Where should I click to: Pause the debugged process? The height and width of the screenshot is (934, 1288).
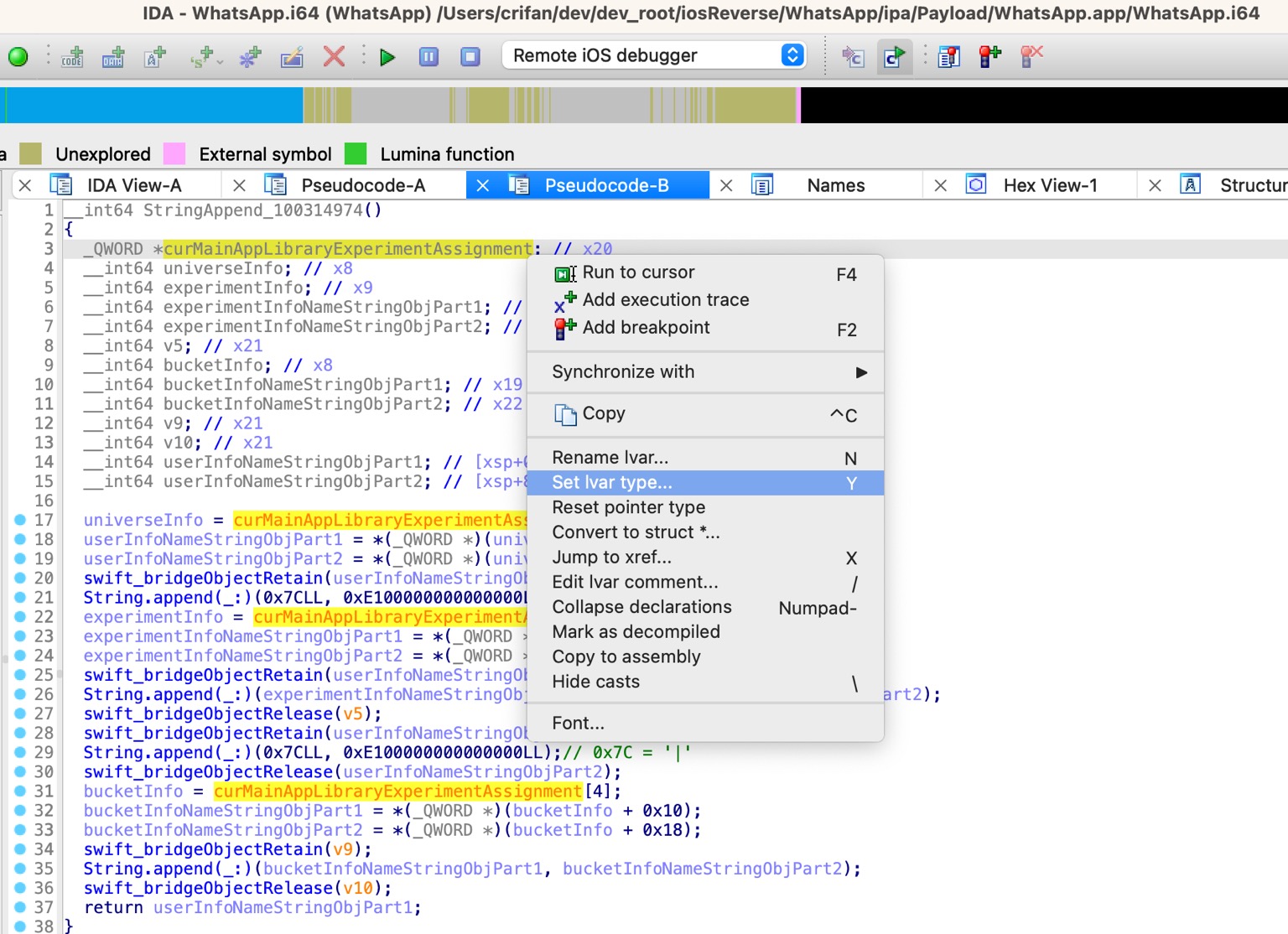428,57
